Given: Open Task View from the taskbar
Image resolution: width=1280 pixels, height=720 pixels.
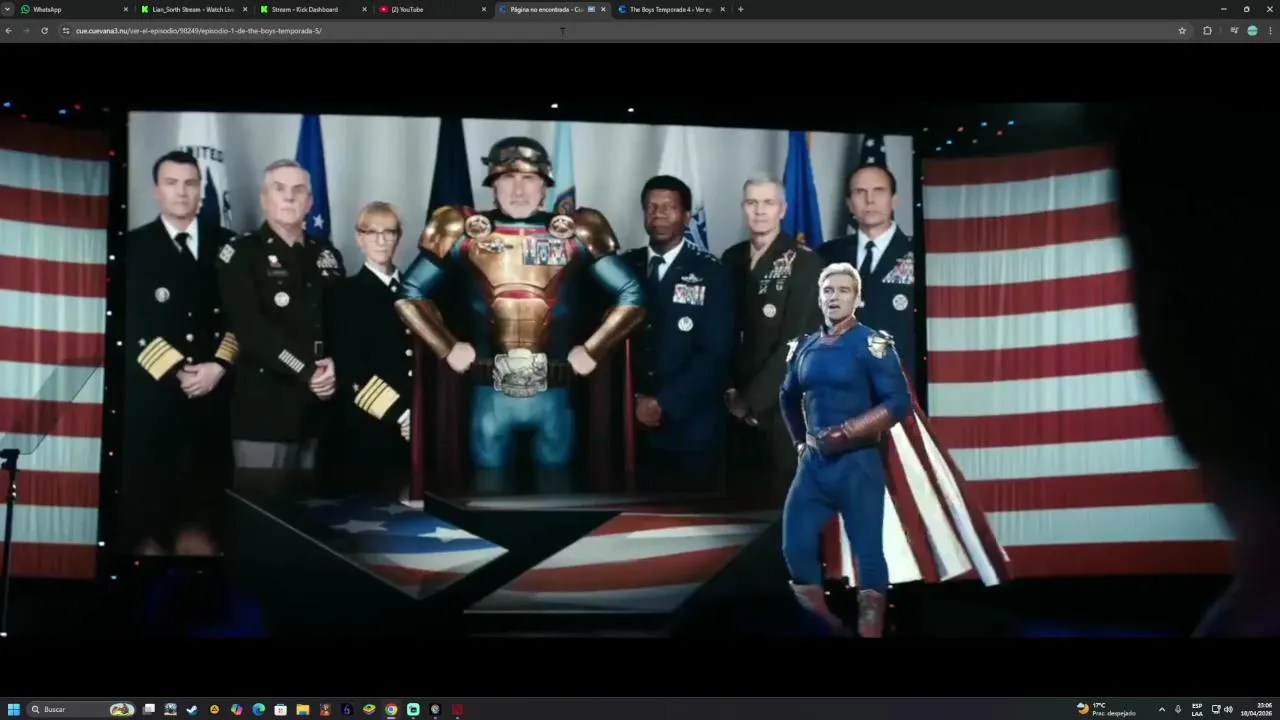Looking at the screenshot, I should click(x=149, y=709).
